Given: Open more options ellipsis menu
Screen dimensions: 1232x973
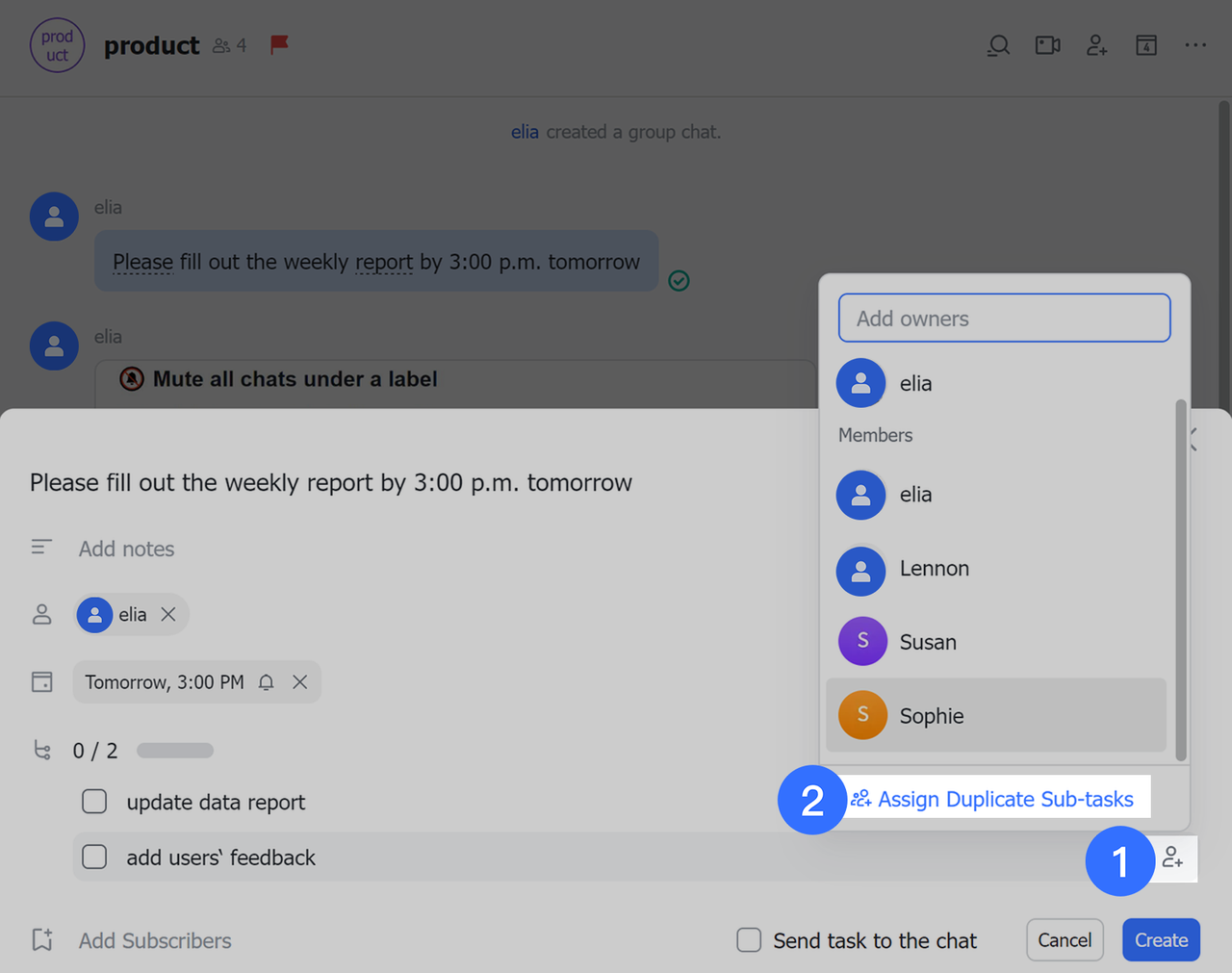Looking at the screenshot, I should point(1195,45).
